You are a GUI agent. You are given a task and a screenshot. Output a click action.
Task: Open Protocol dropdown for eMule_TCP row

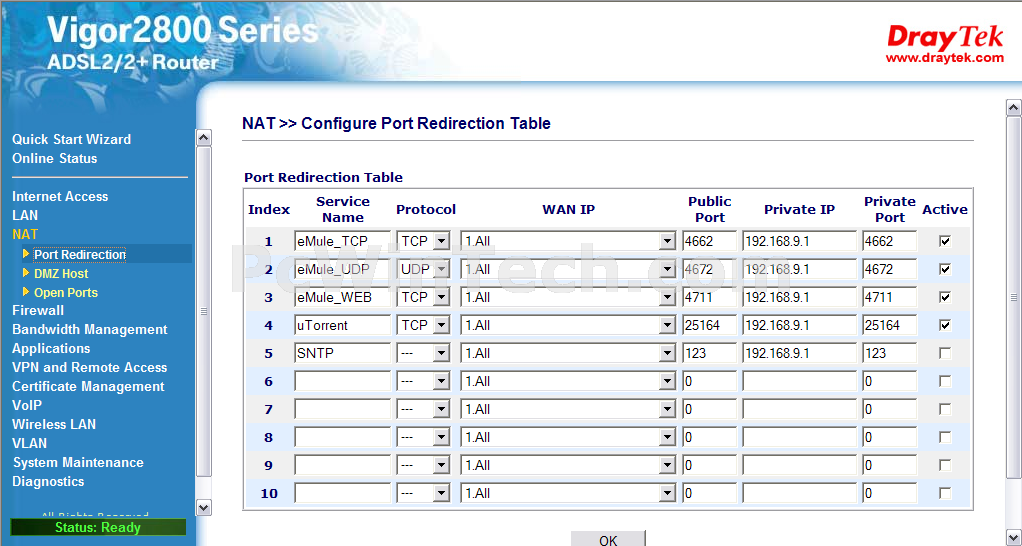[x=424, y=241]
